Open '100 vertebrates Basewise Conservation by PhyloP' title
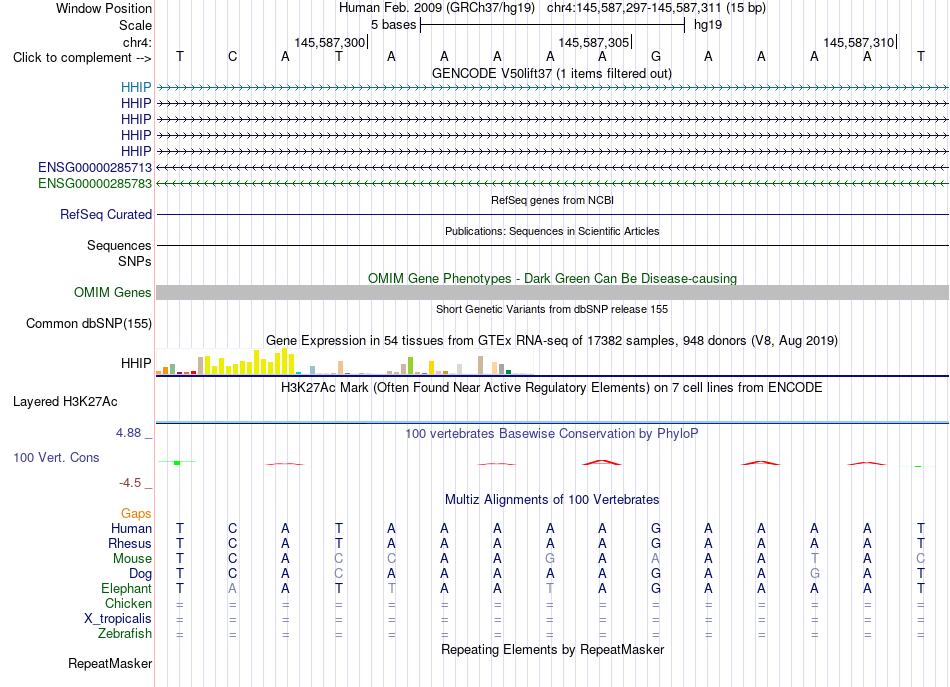950x687 pixels. click(x=552, y=434)
